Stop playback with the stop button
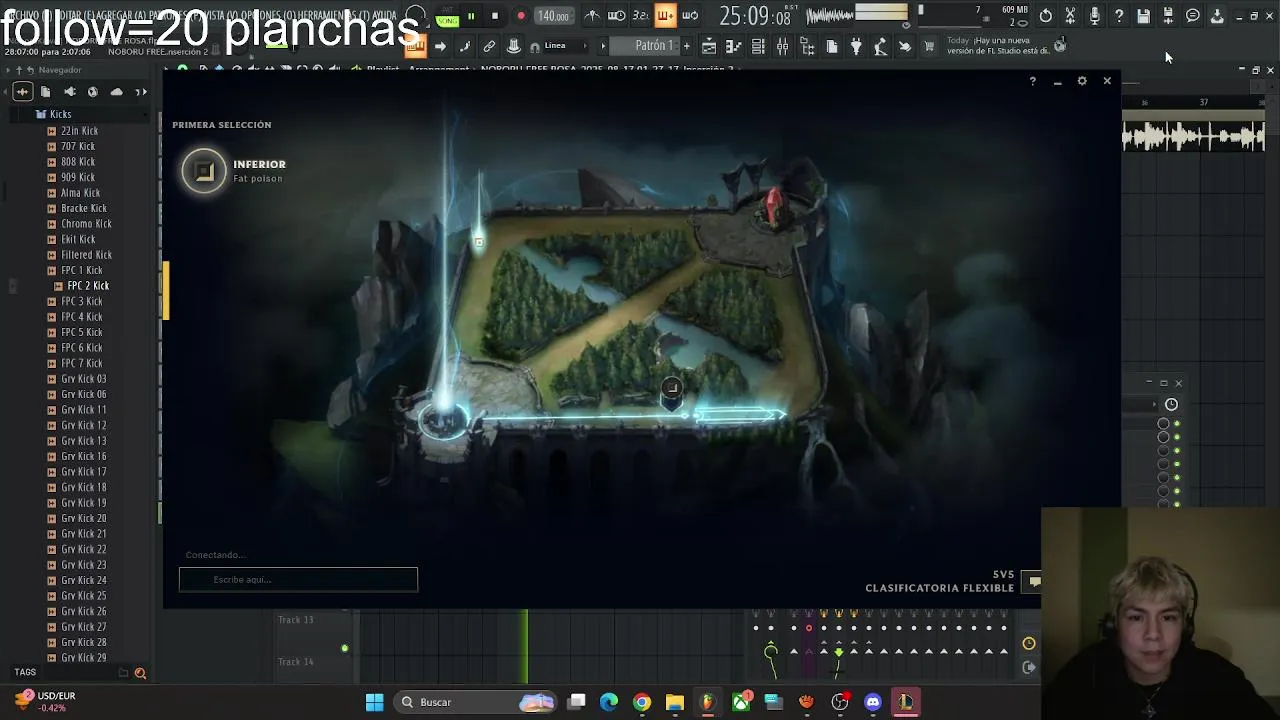Screen dimensions: 1280x720 (x=495, y=16)
